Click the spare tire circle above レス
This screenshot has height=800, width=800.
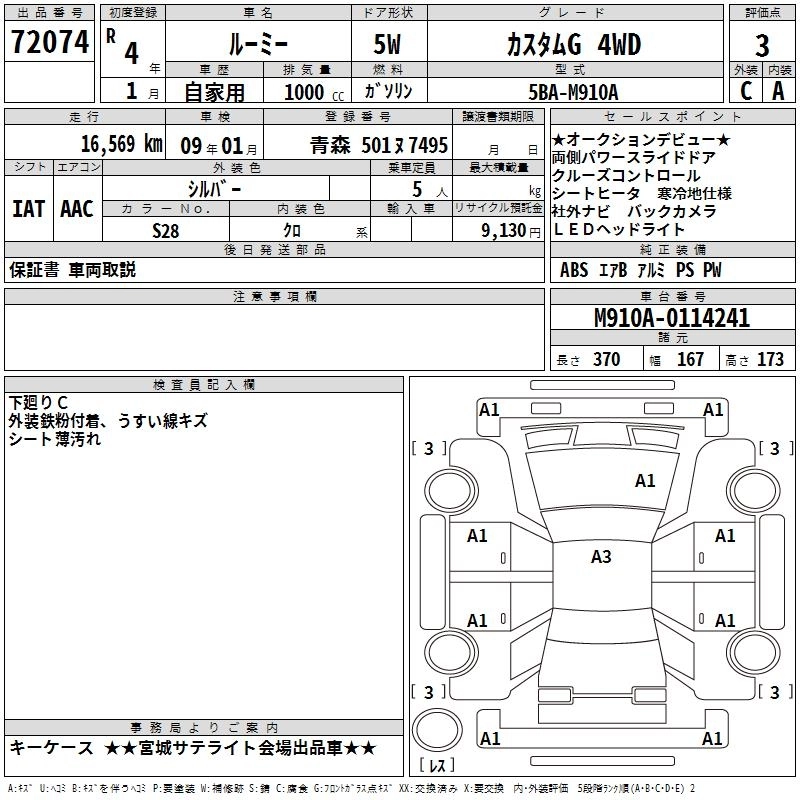[437, 730]
